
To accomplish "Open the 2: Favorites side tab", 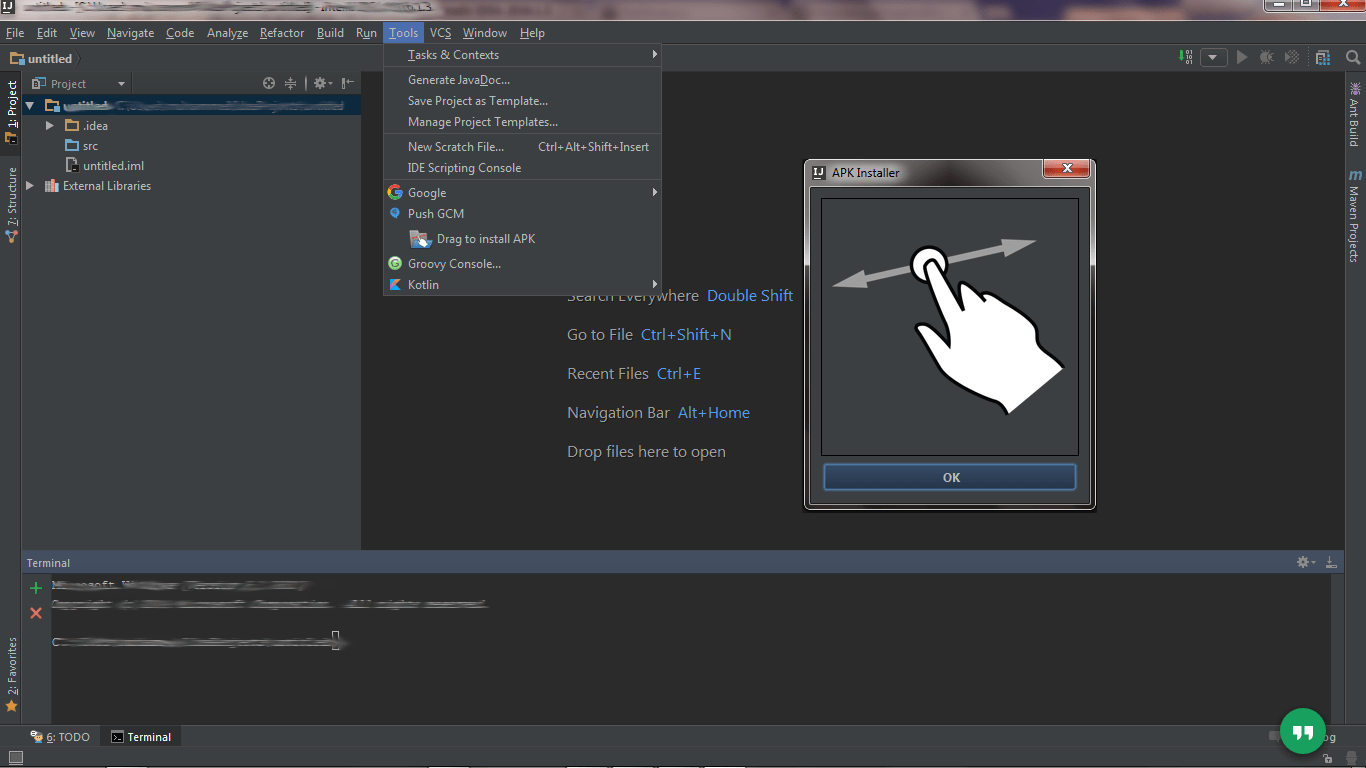I will (11, 674).
